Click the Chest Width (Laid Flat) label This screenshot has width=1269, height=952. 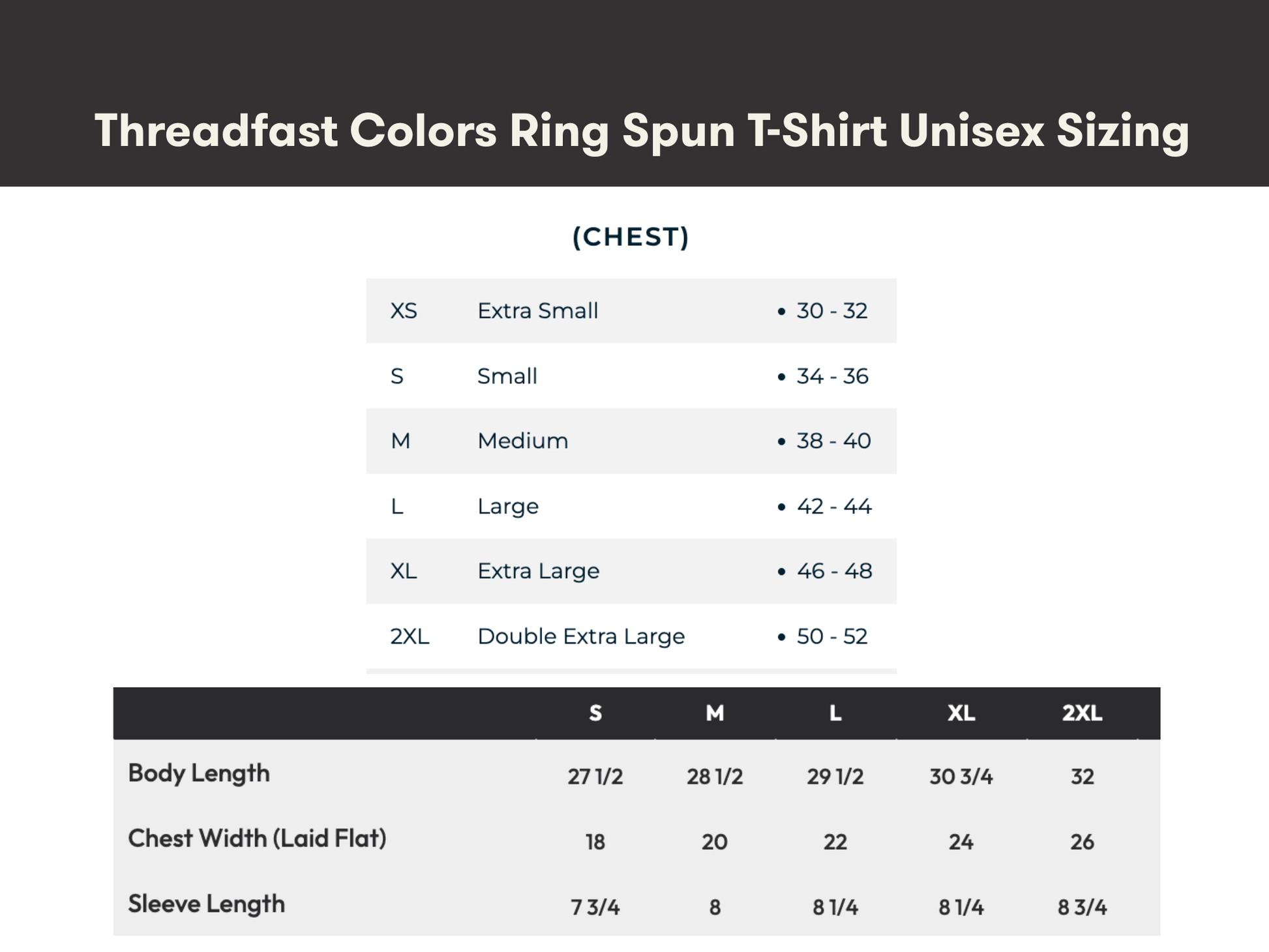pos(257,839)
